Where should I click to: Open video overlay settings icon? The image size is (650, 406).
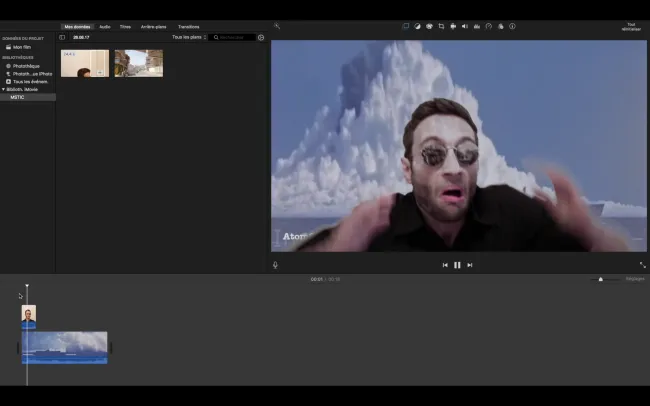pos(405,26)
